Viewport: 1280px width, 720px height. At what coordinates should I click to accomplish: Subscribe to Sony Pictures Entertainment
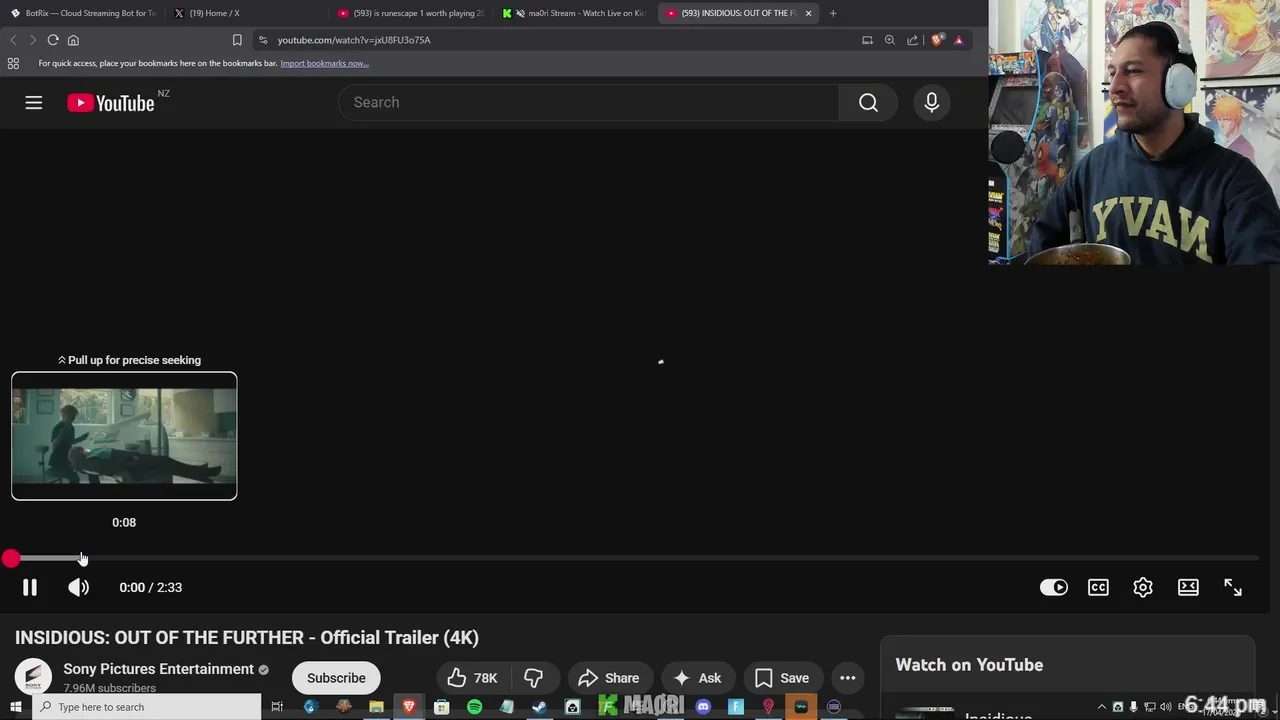coord(336,678)
